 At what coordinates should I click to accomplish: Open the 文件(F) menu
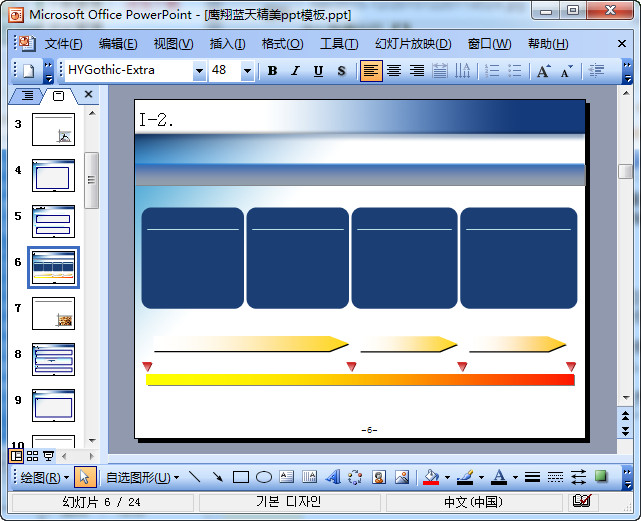tap(63, 44)
